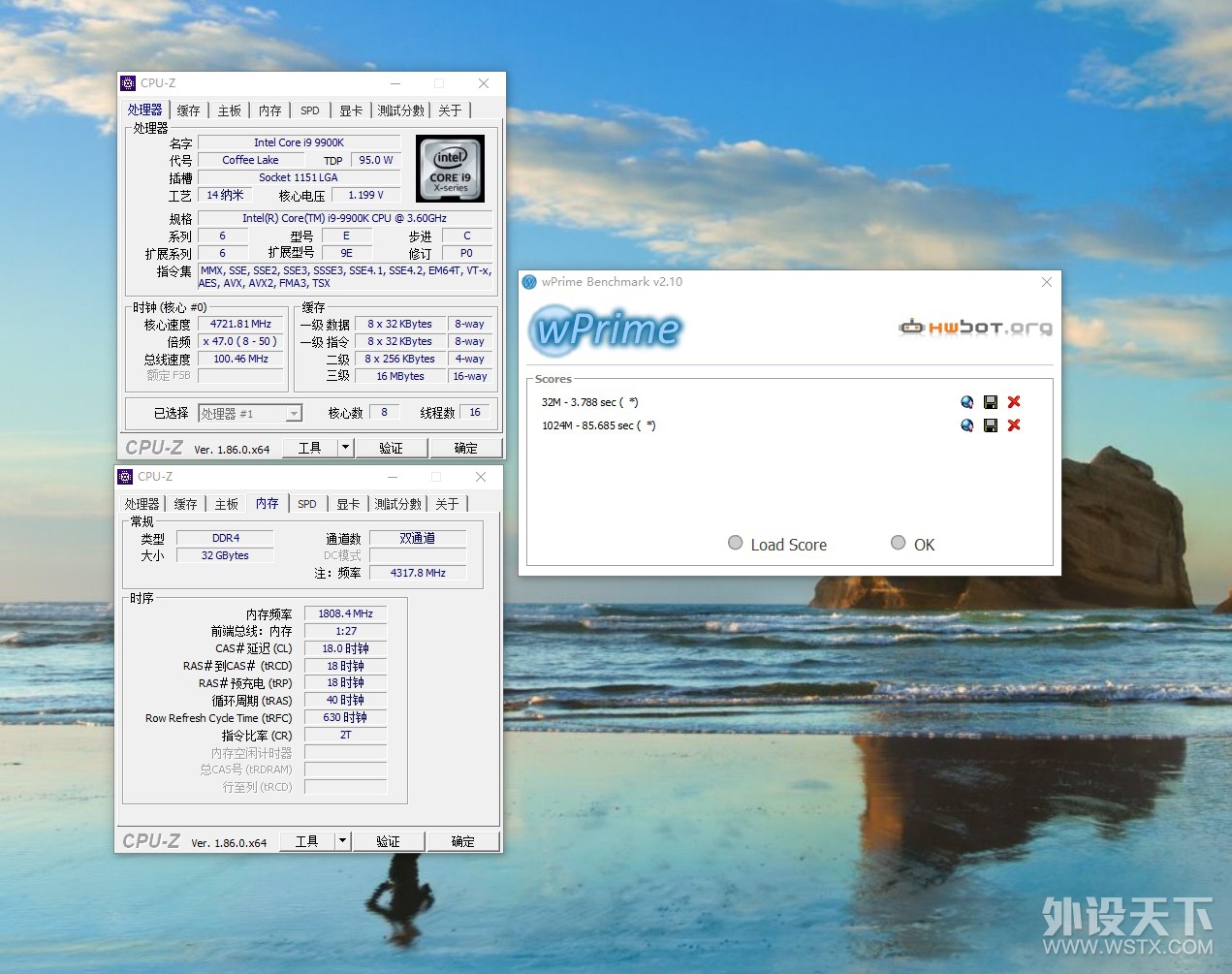Save the 32M score via floppy icon
Screen dimensions: 1232x974
(x=991, y=402)
